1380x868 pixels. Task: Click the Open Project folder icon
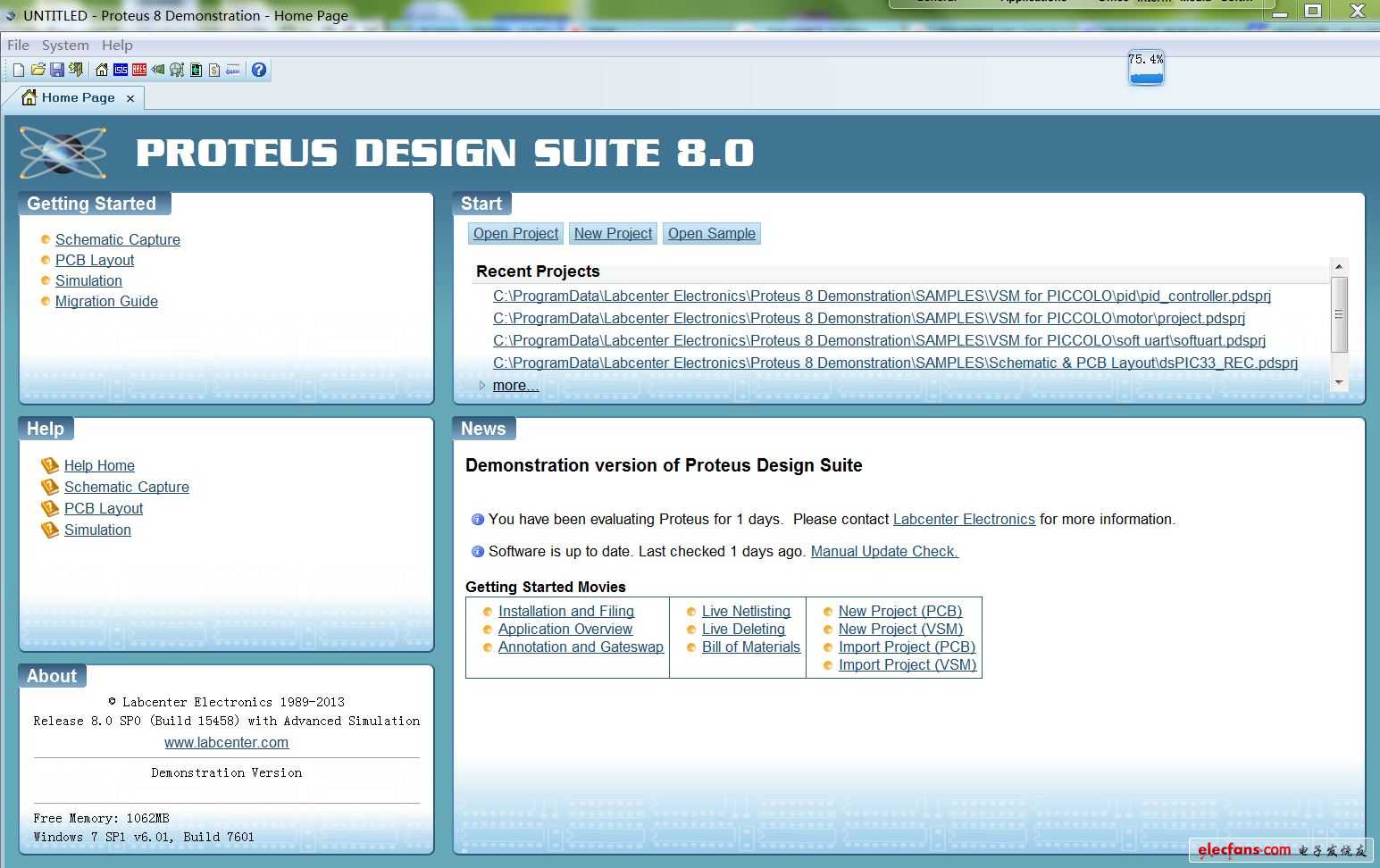tap(38, 70)
